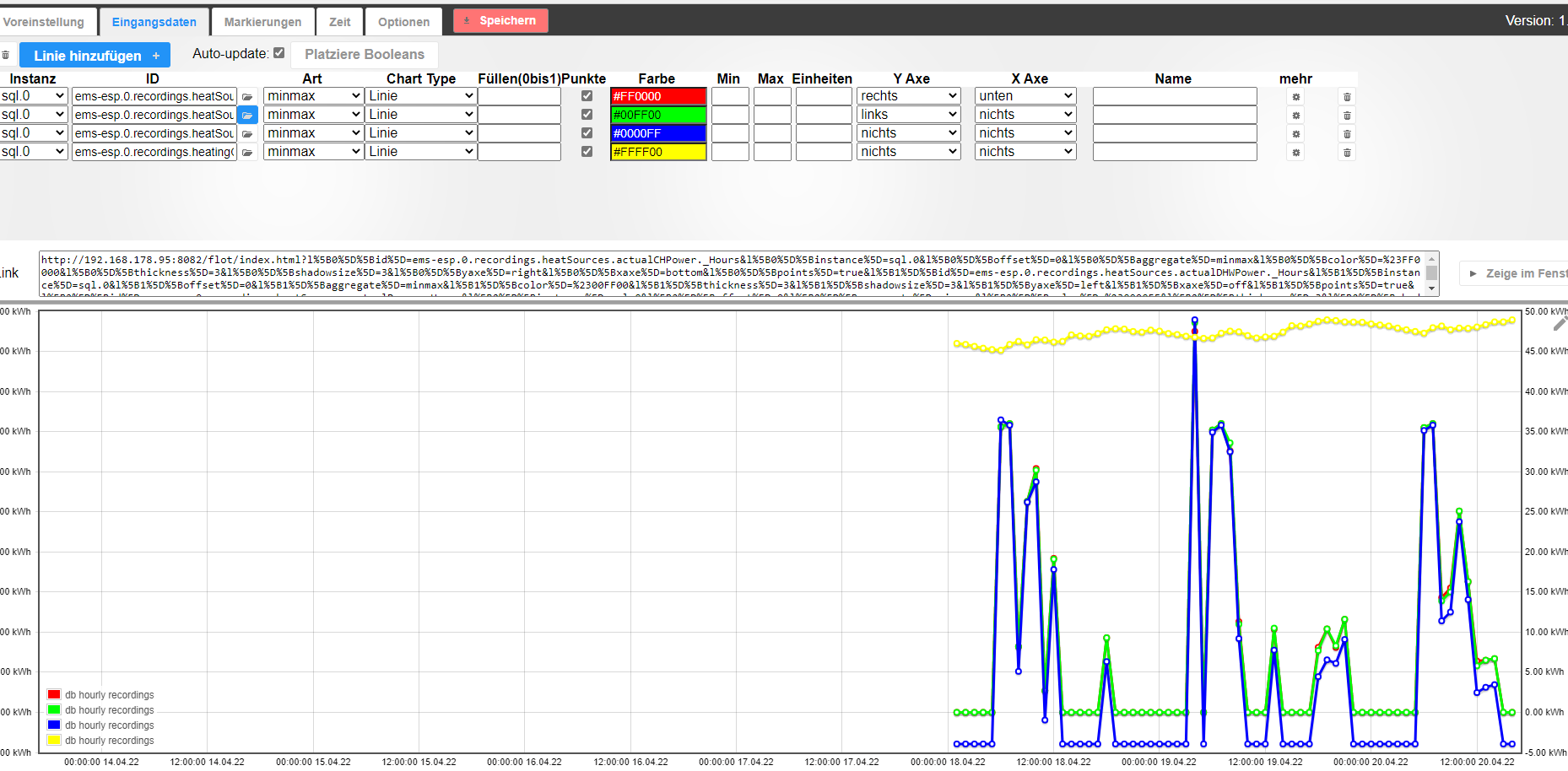The width and height of the screenshot is (1568, 771).
Task: Click yellow legend entry db hourly recordings
Action: (x=101, y=741)
